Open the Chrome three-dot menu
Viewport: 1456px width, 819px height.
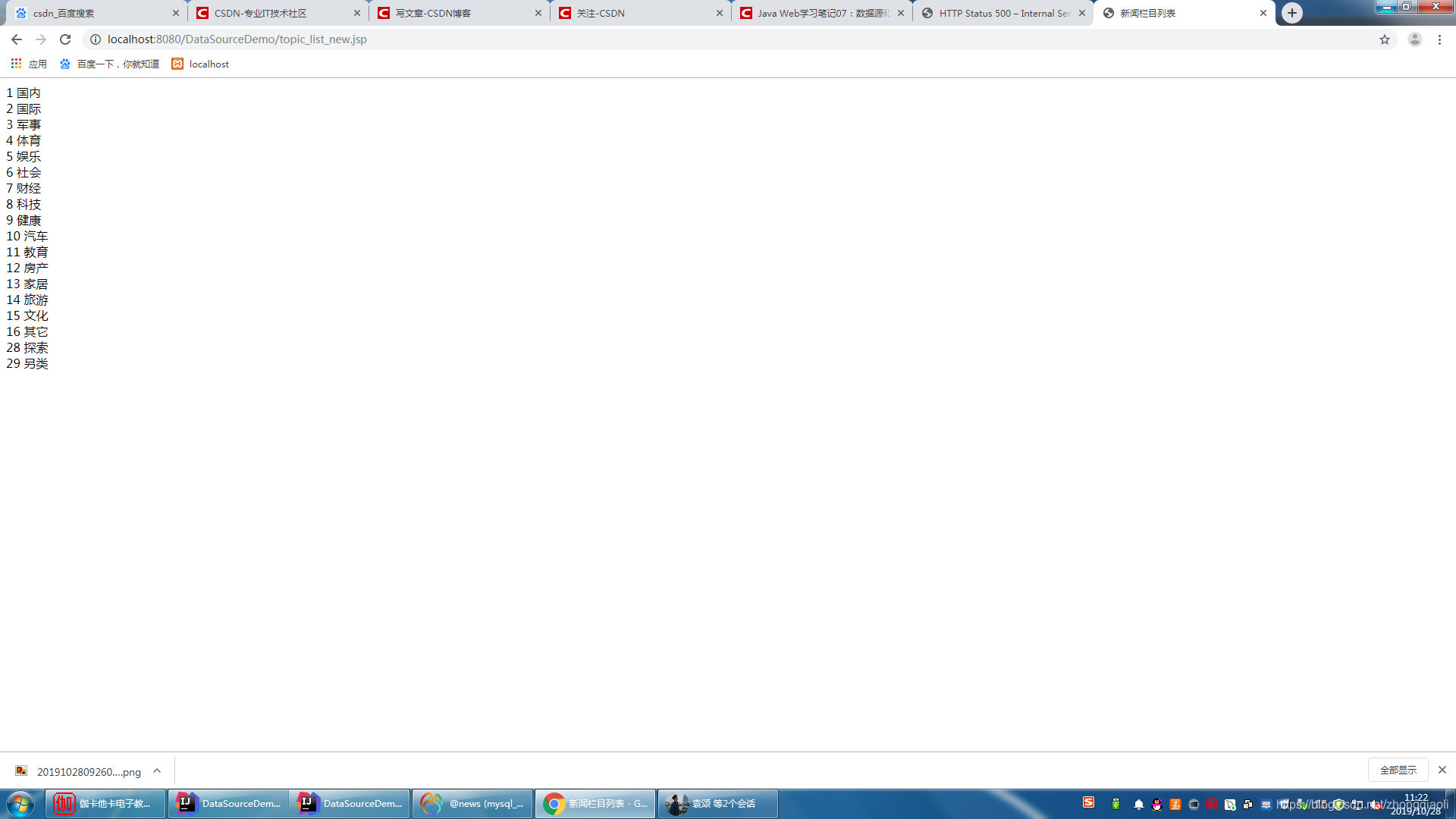pyautogui.click(x=1439, y=39)
